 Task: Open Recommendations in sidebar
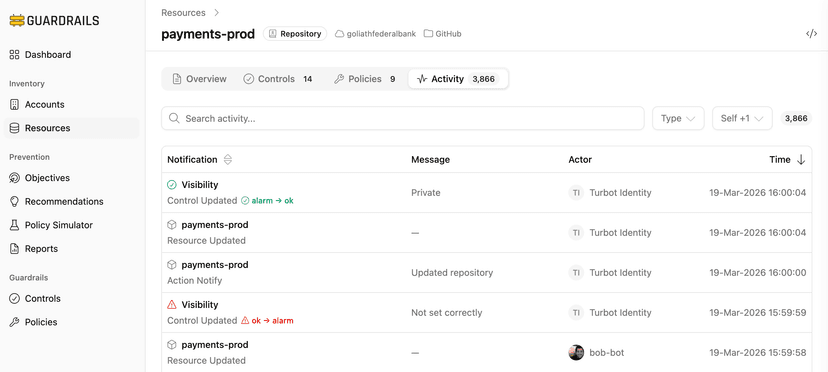(64, 201)
